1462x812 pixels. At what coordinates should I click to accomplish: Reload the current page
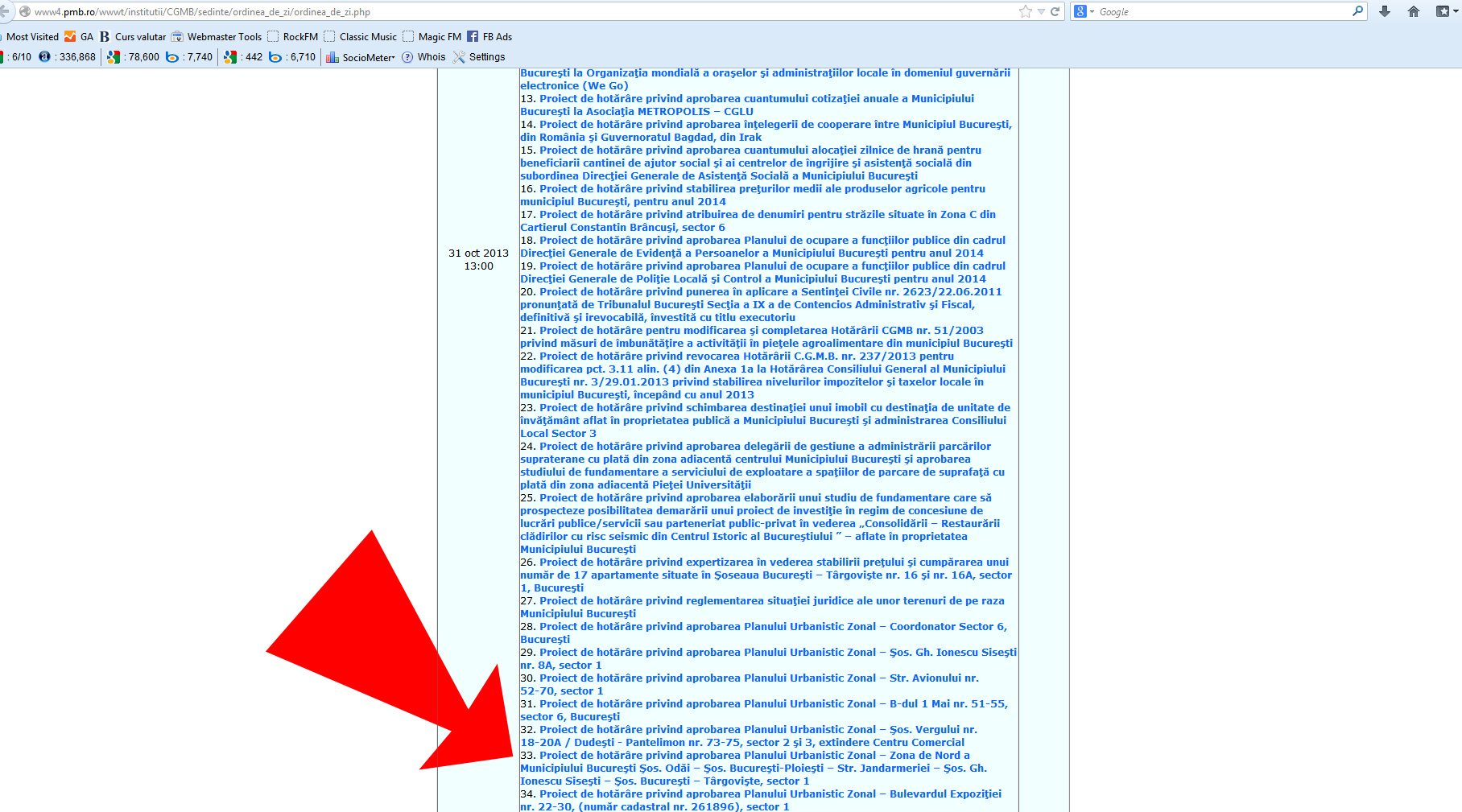(1055, 11)
